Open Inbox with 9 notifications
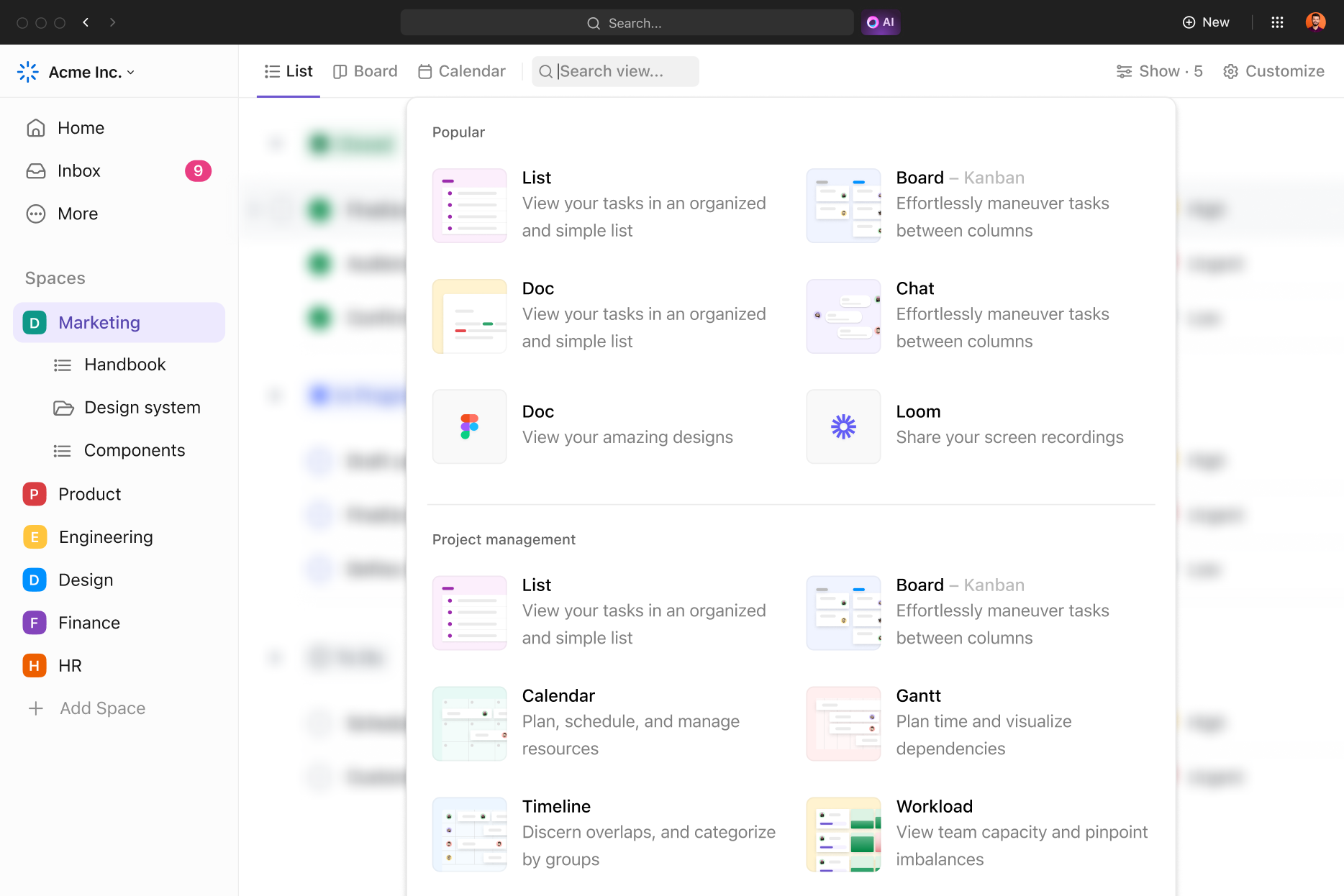 79,171
